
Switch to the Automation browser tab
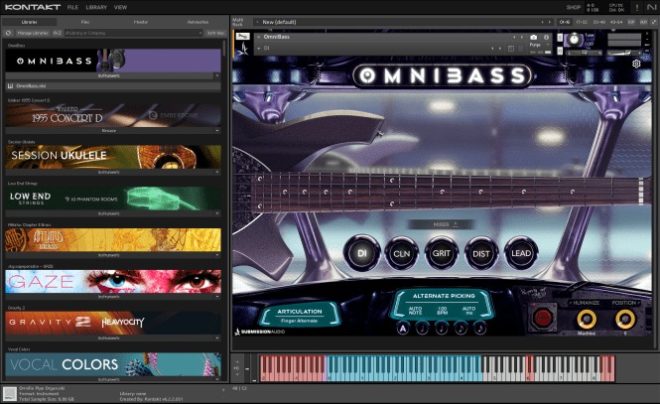pyautogui.click(x=197, y=22)
